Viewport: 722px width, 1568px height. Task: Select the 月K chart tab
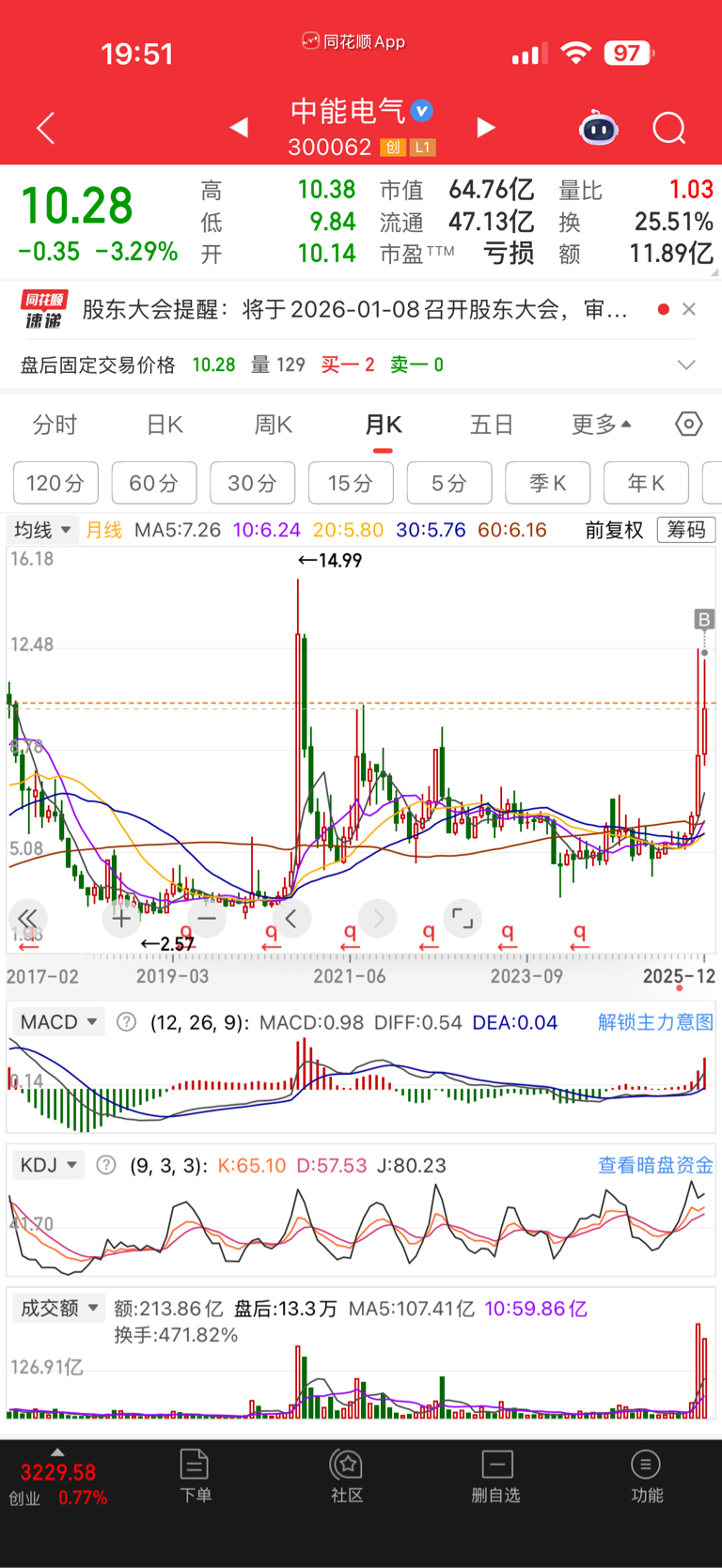tap(383, 425)
